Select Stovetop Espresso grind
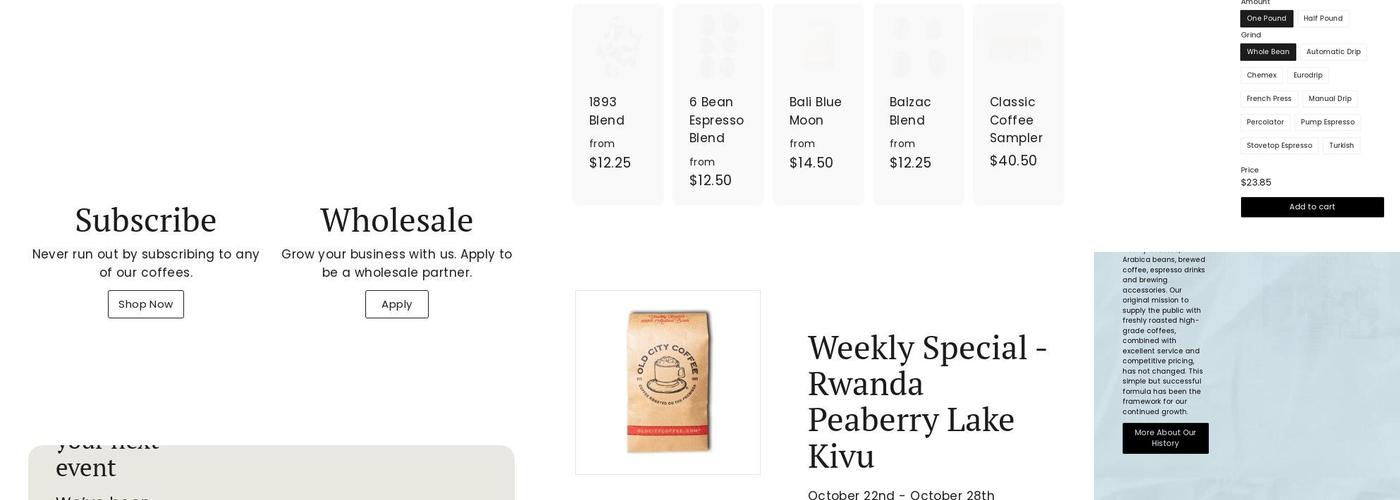 [1279, 146]
